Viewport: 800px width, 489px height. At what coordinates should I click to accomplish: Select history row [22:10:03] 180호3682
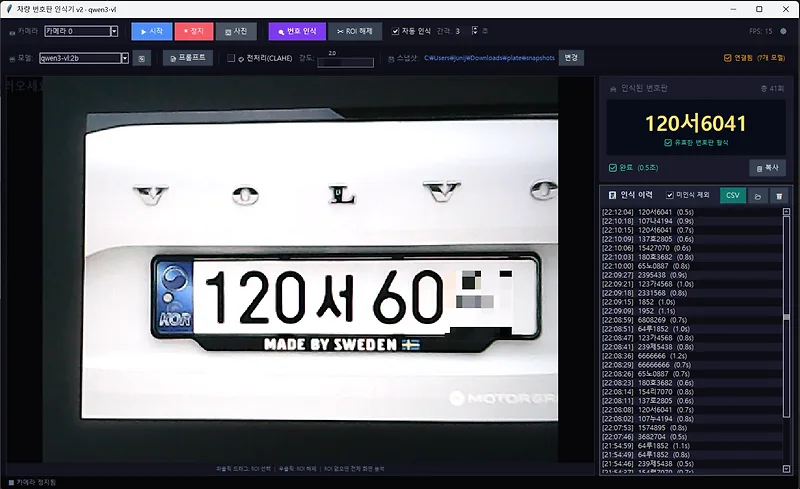(691, 257)
